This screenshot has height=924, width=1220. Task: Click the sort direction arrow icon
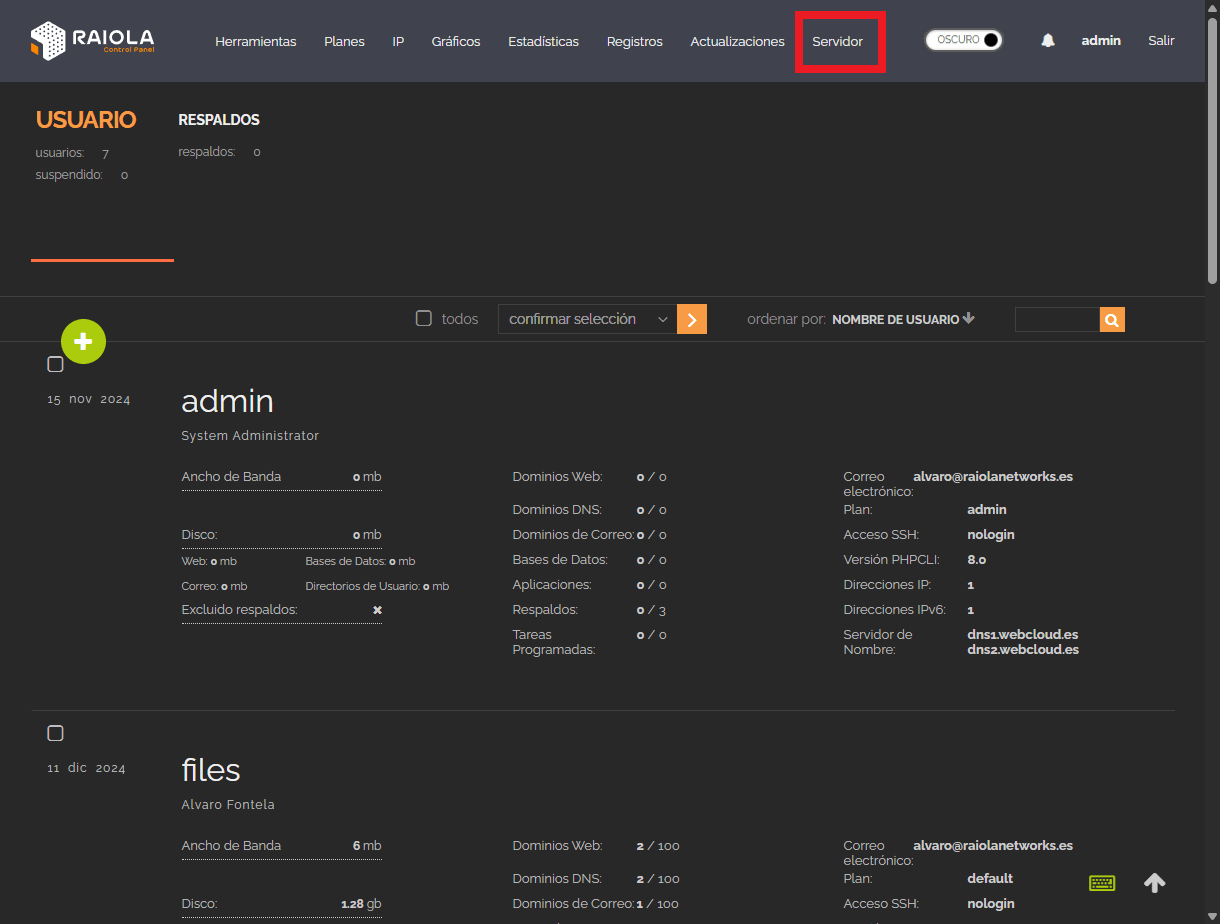coord(968,319)
